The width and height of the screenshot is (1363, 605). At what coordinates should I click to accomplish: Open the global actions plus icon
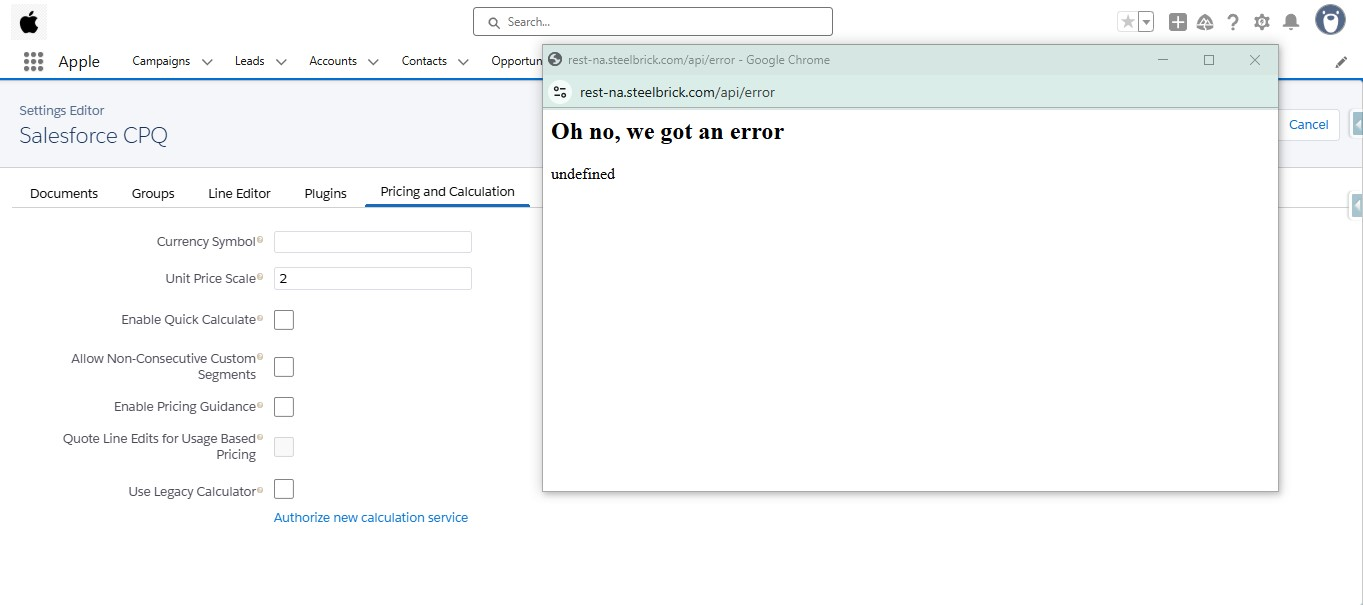tap(1178, 22)
